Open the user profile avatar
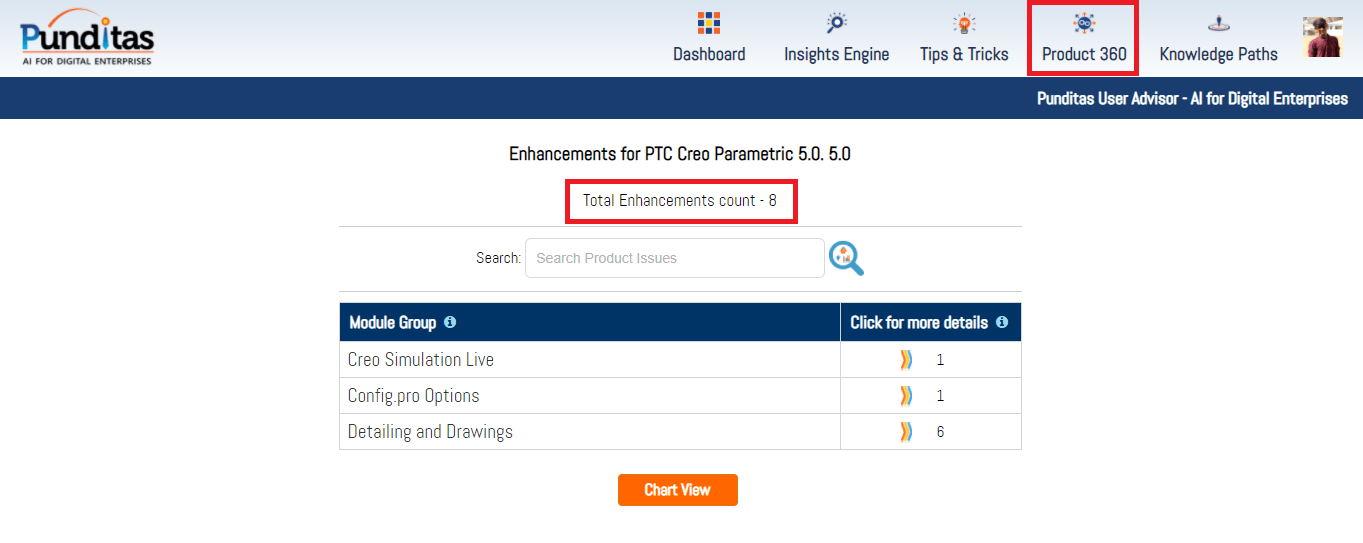This screenshot has height=543, width=1363. click(1322, 37)
